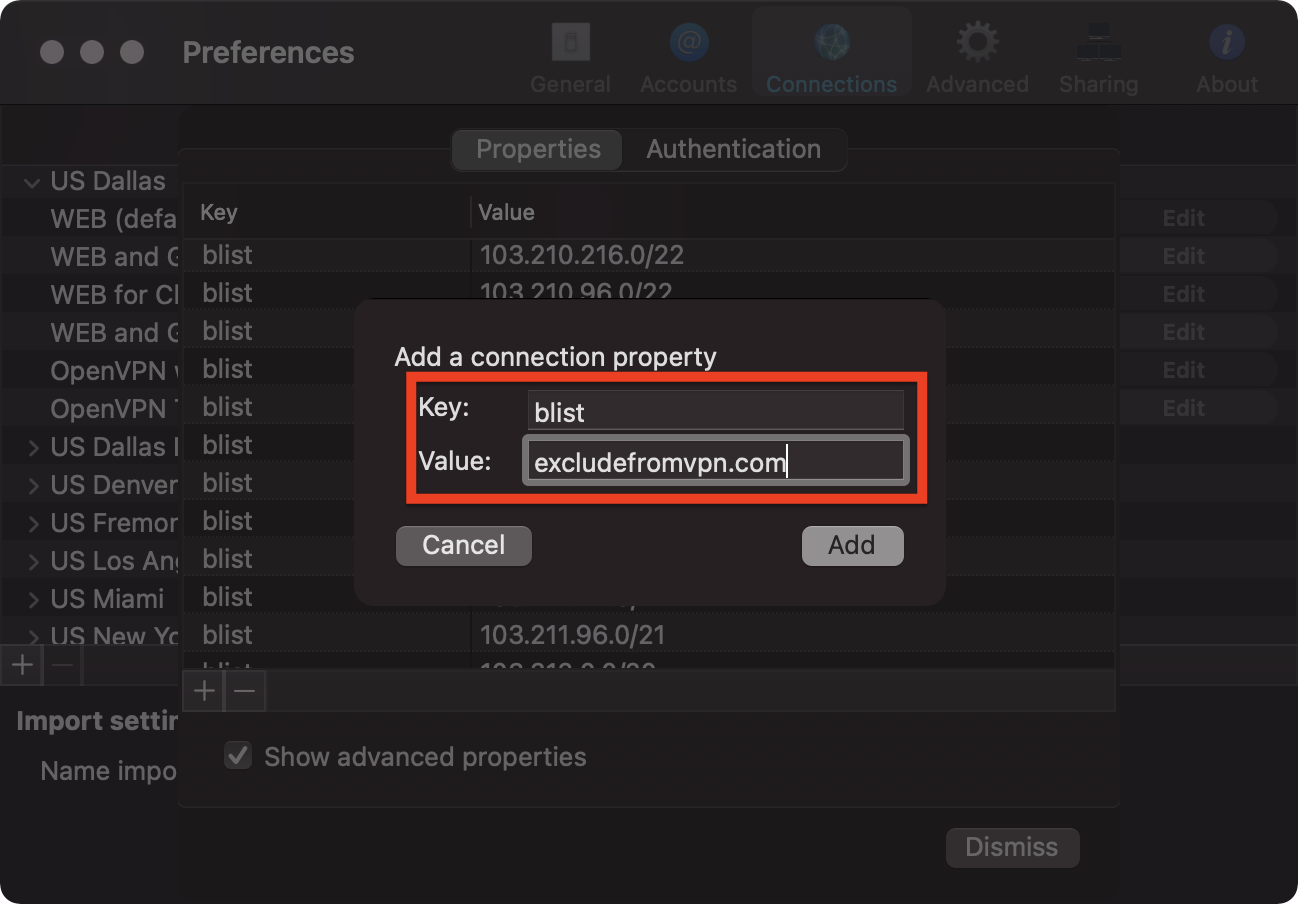Click the minus icon under properties table
The image size is (1298, 904).
click(244, 690)
